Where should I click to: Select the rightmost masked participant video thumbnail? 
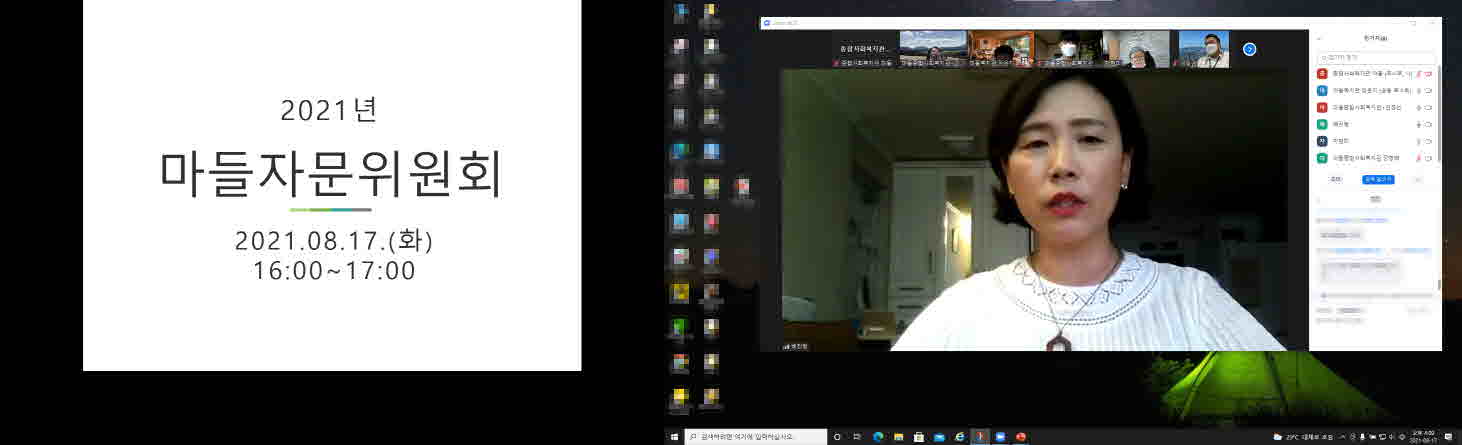[x=1203, y=49]
